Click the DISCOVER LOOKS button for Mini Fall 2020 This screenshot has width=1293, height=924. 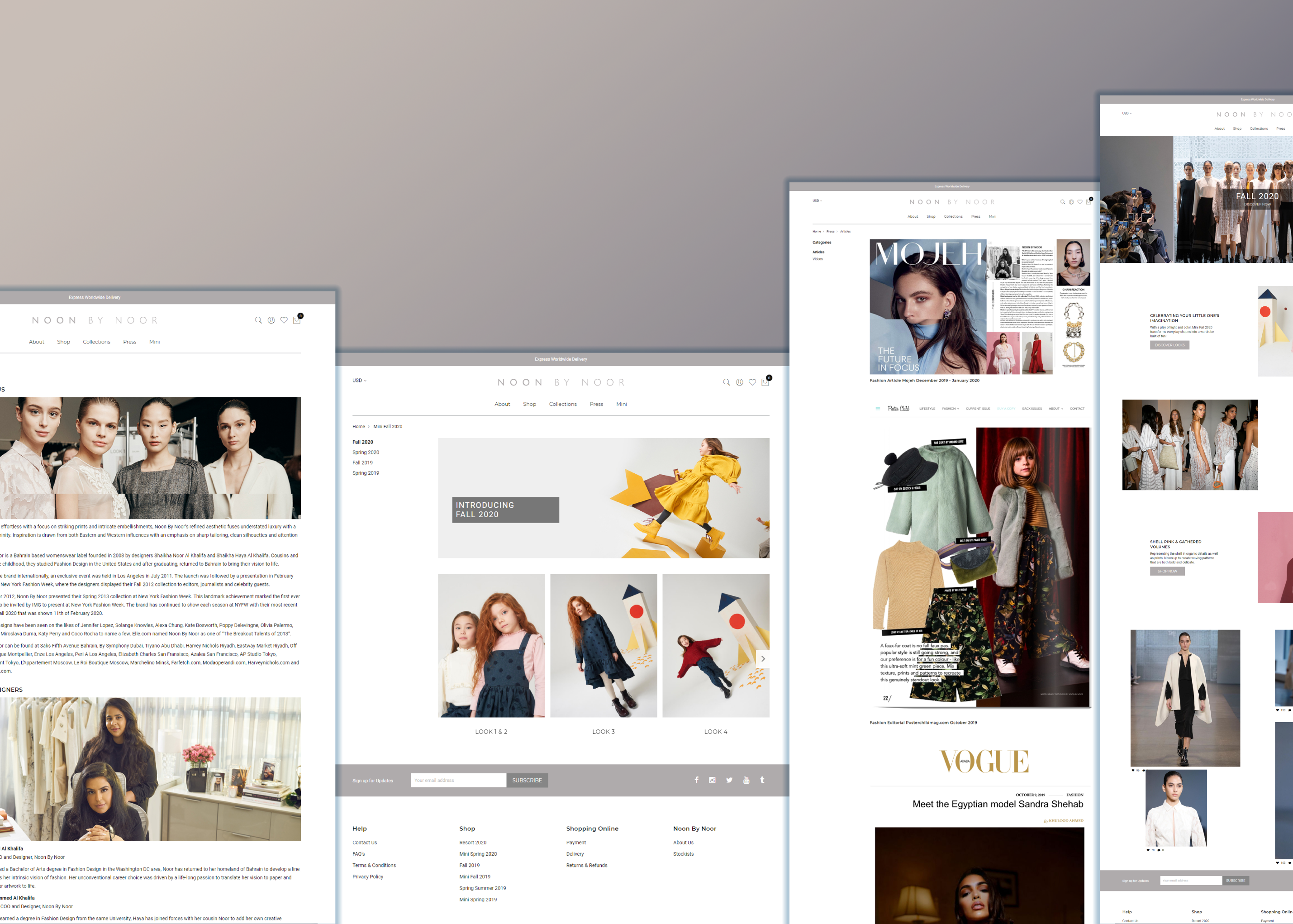click(1169, 345)
